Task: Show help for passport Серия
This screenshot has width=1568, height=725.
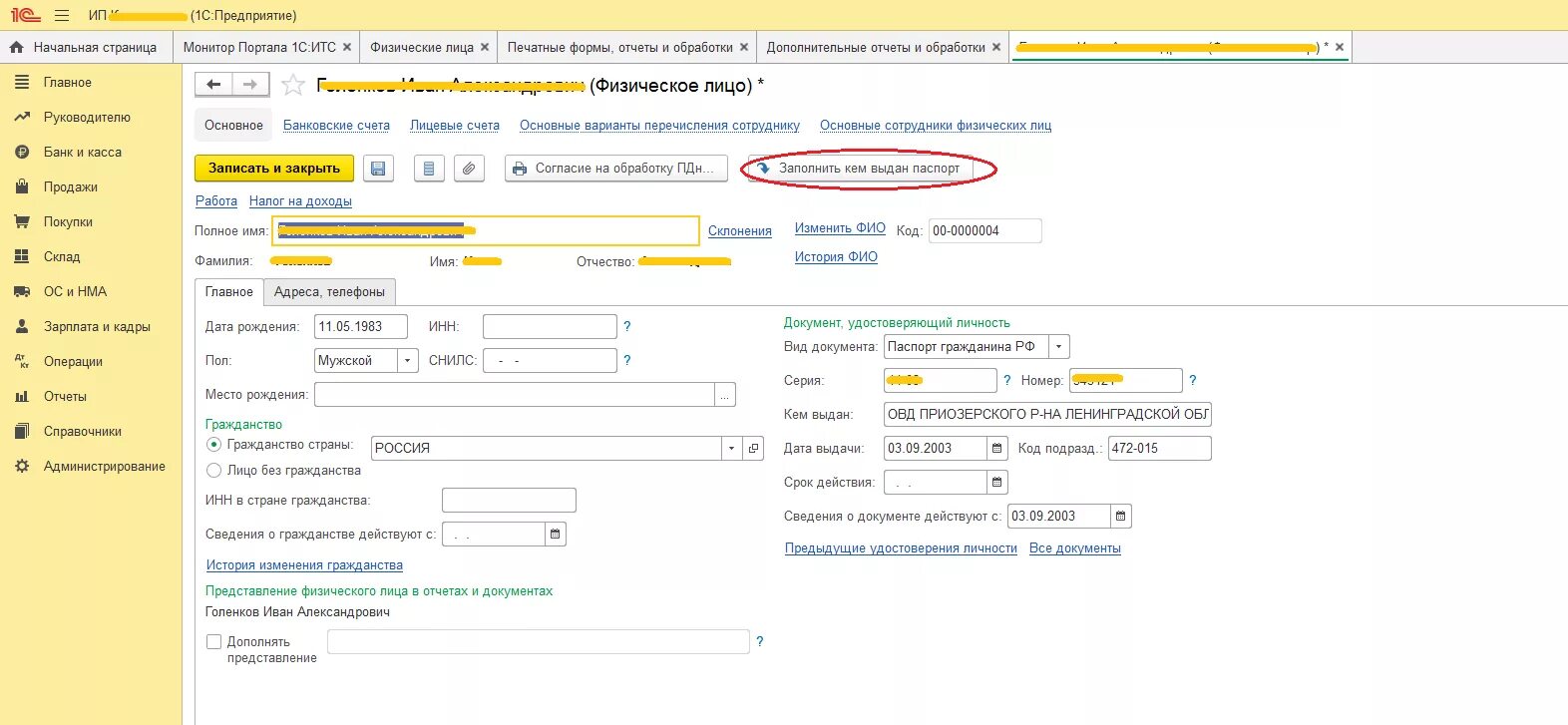Action: [x=1006, y=380]
